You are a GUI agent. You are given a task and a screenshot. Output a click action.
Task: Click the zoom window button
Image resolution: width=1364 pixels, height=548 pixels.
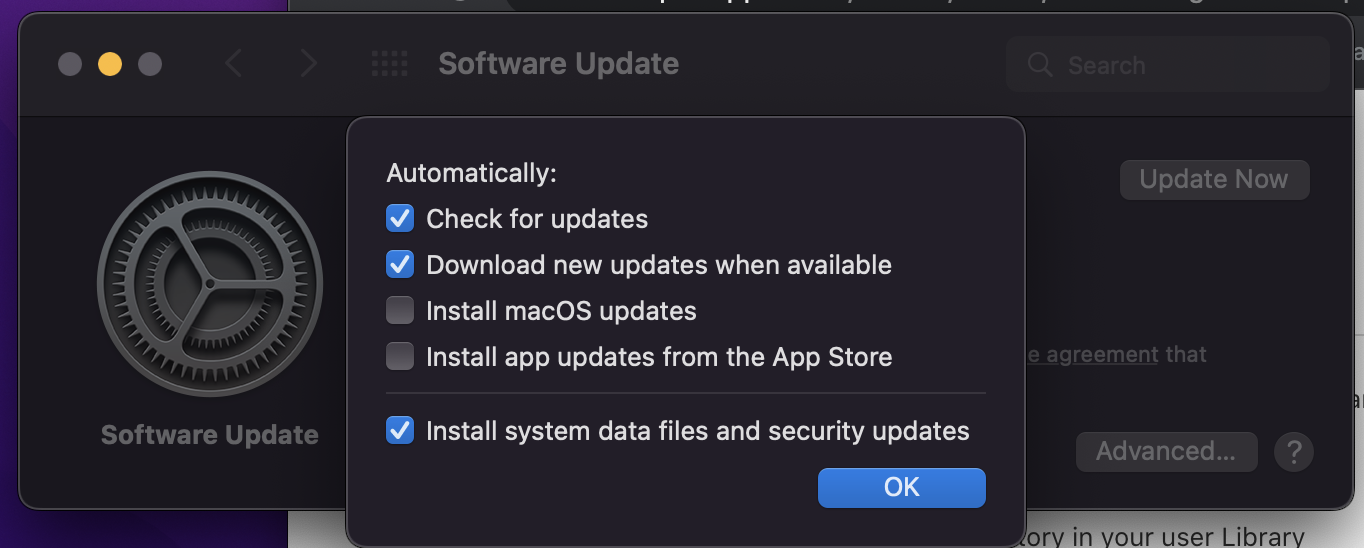tap(150, 64)
